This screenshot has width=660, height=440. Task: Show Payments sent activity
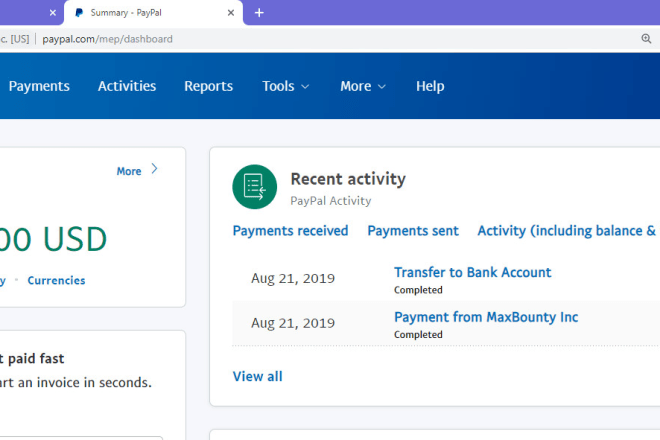click(413, 231)
